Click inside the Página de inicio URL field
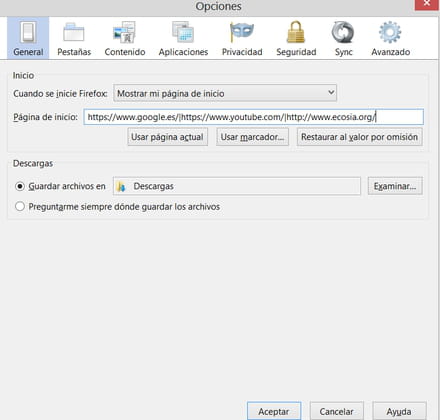 tap(254, 117)
